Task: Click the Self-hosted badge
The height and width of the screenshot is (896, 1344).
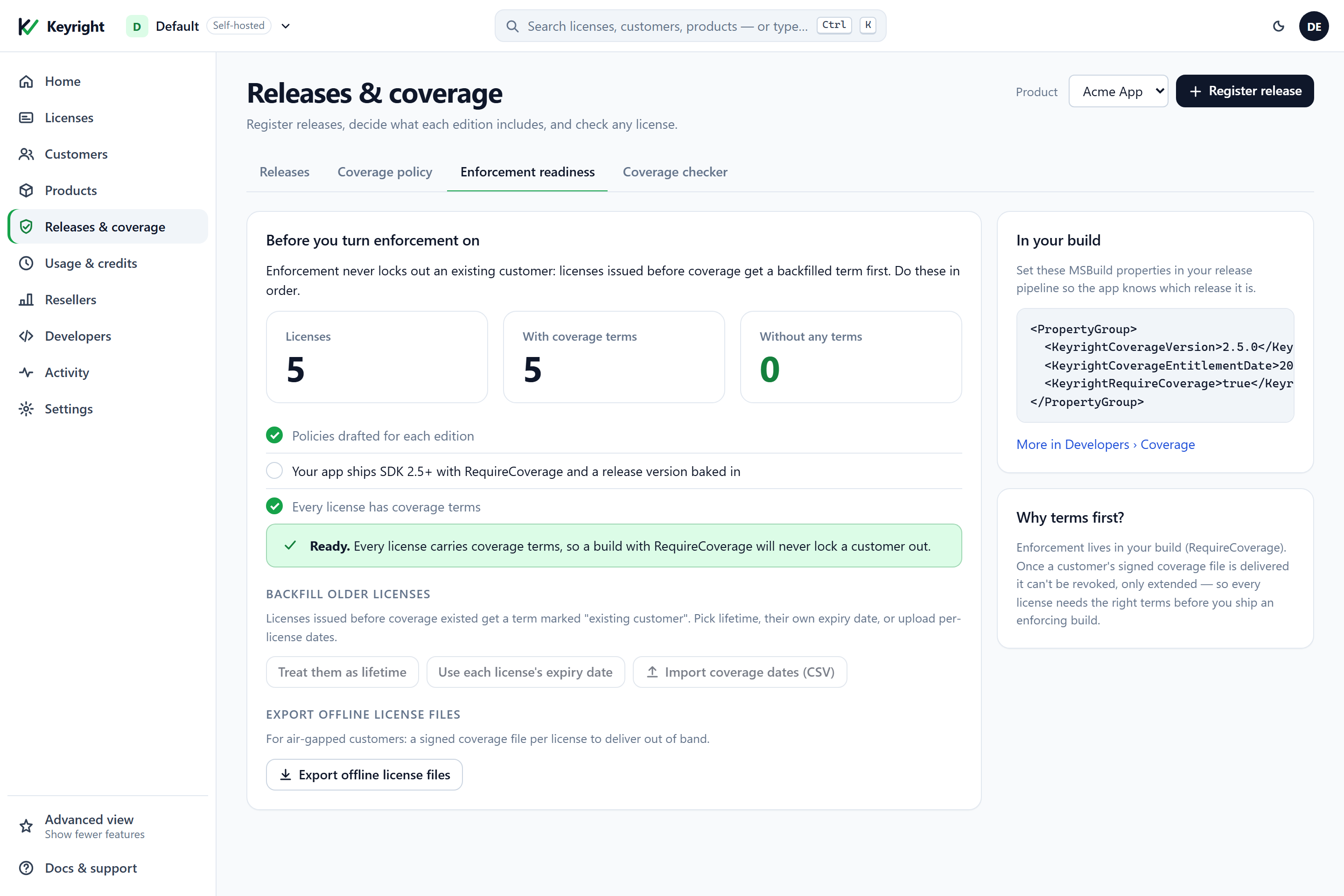Action: [239, 26]
